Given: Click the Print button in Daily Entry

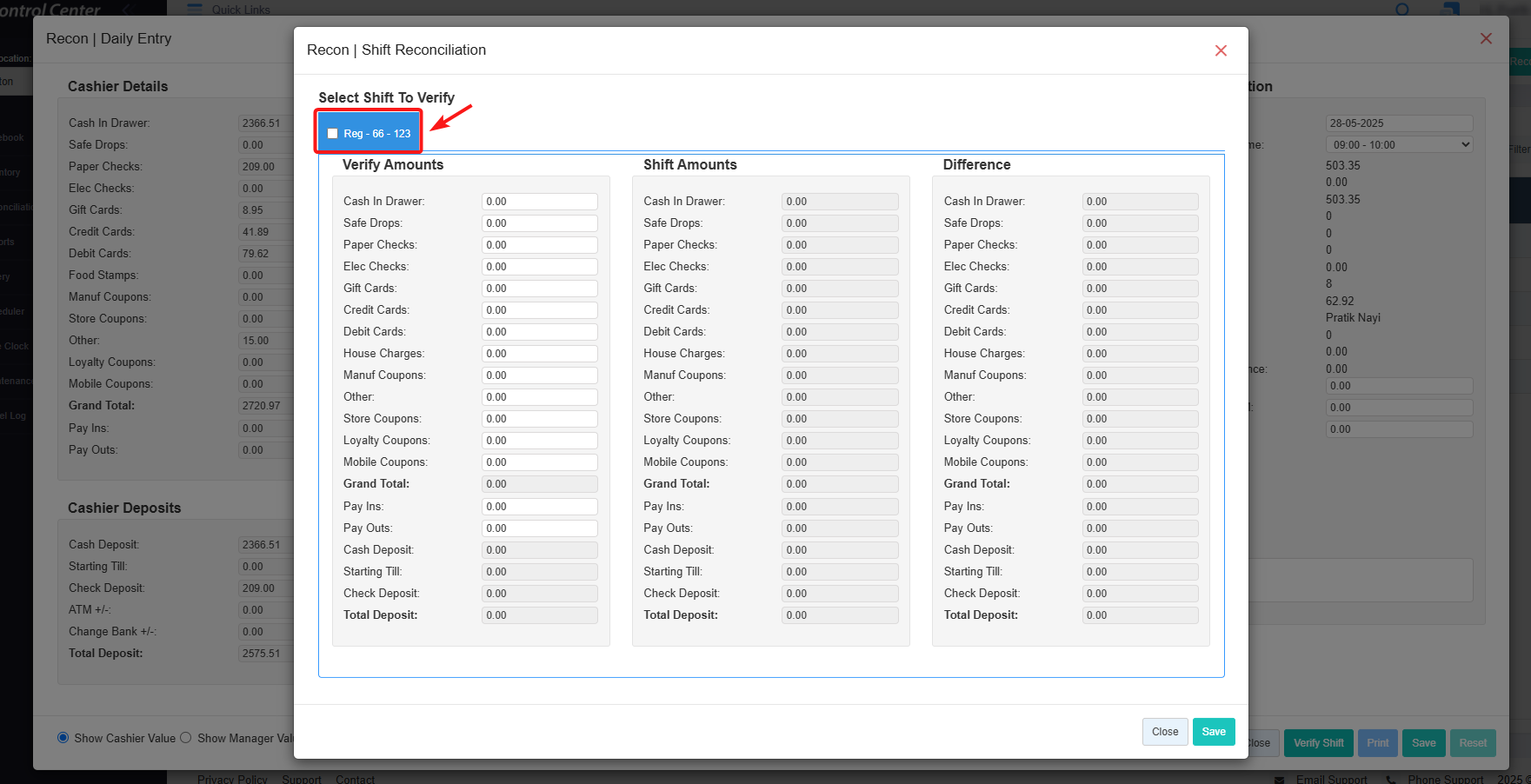Looking at the screenshot, I should tap(1377, 743).
